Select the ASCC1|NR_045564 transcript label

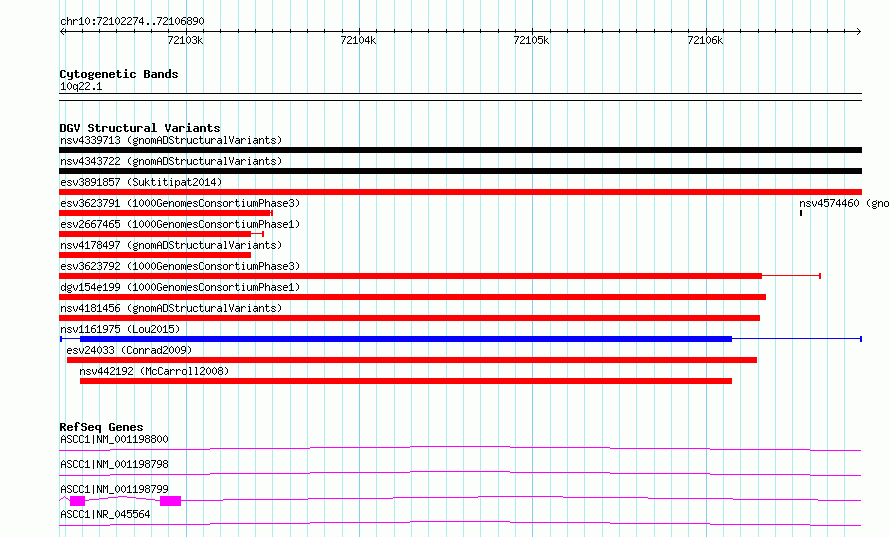pos(105,514)
